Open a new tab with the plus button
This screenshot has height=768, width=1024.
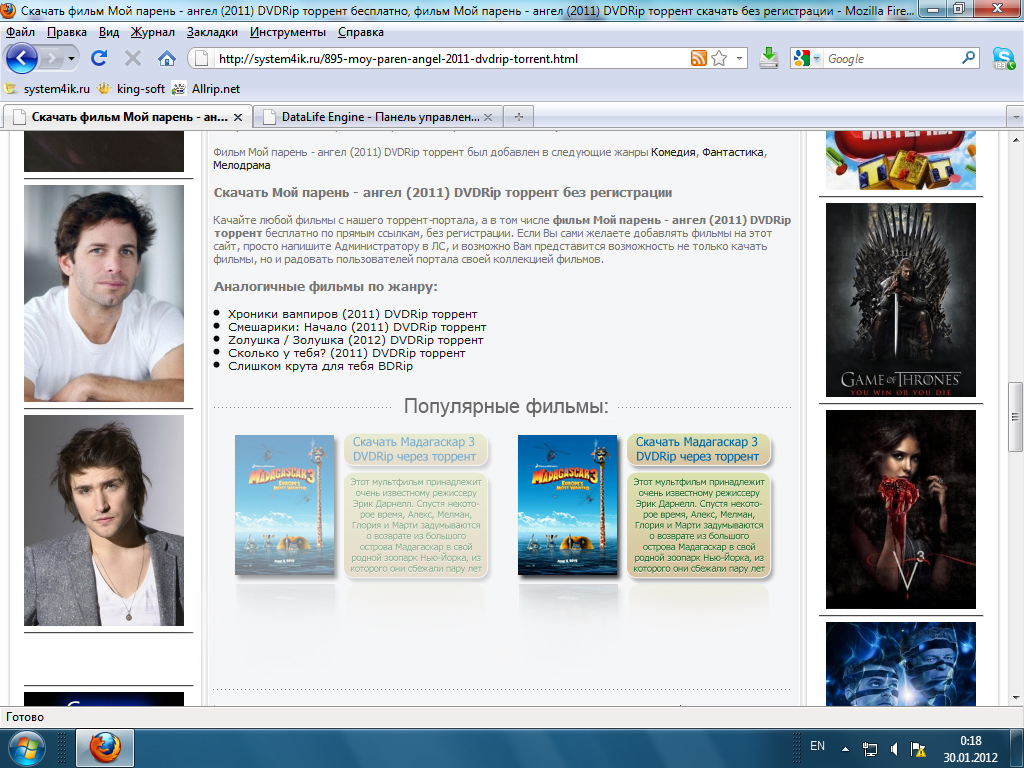click(x=519, y=117)
